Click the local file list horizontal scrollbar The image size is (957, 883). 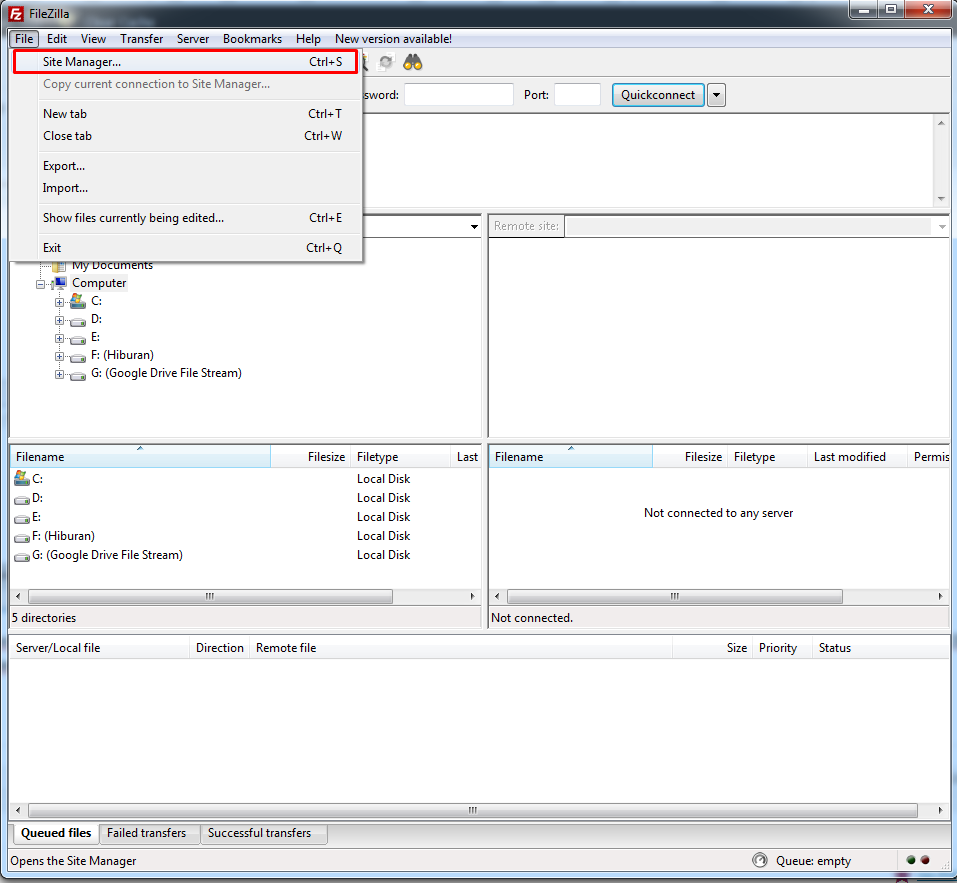tap(210, 596)
